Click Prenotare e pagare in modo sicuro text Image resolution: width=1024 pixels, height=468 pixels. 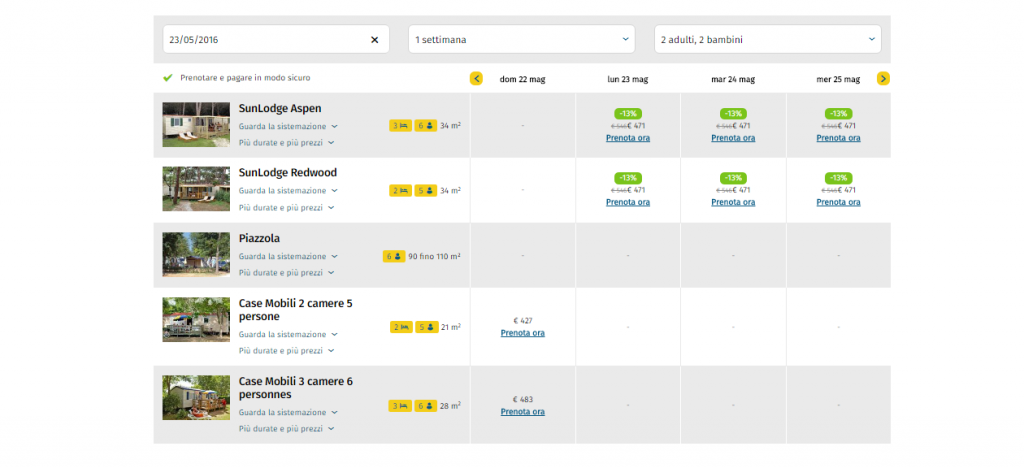[x=246, y=78]
